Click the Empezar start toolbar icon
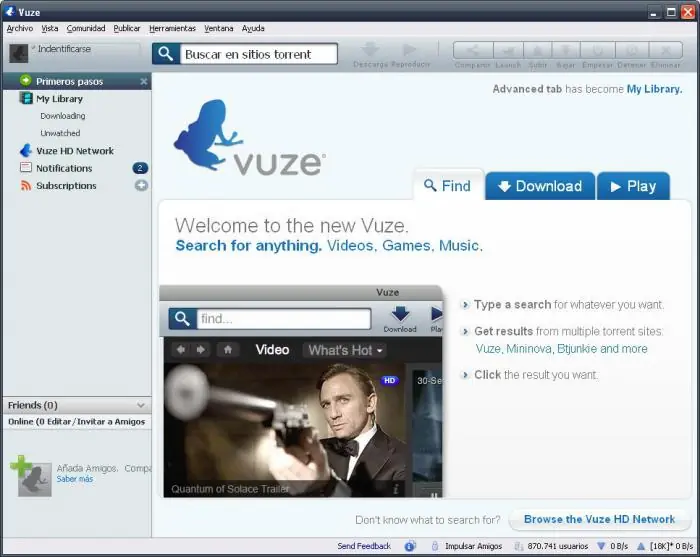 [x=597, y=50]
